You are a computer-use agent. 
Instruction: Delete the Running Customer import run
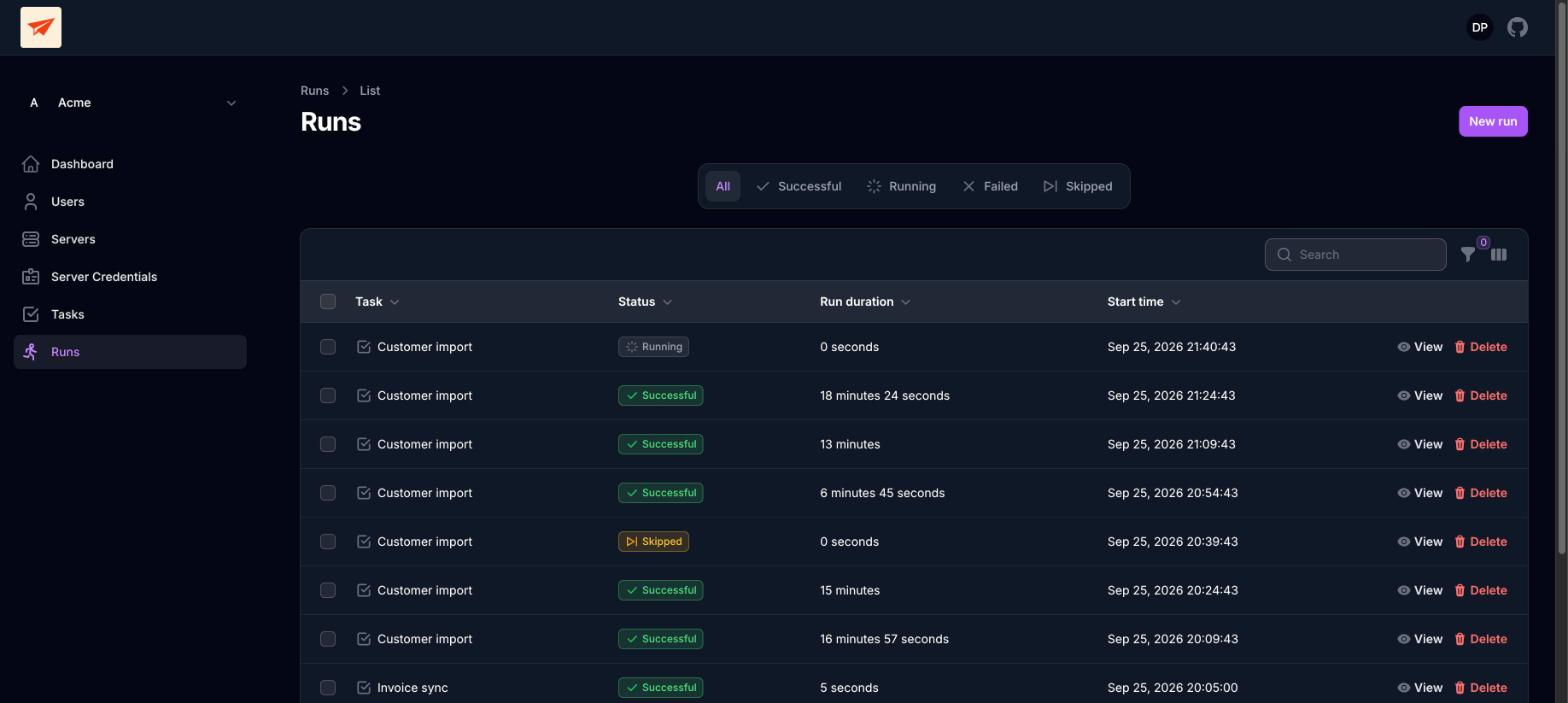[x=1480, y=347]
